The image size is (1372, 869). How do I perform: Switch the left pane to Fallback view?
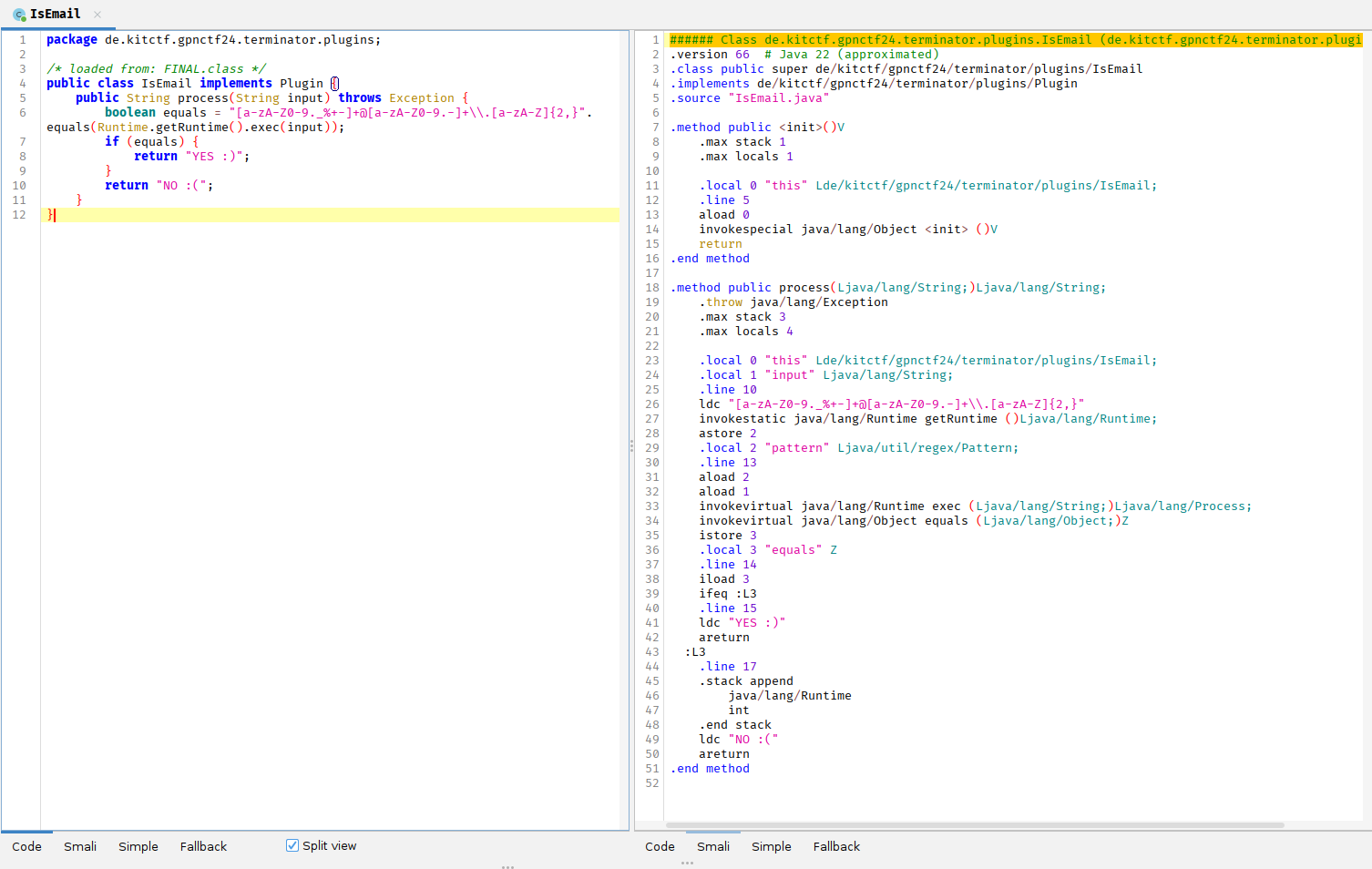(x=202, y=846)
